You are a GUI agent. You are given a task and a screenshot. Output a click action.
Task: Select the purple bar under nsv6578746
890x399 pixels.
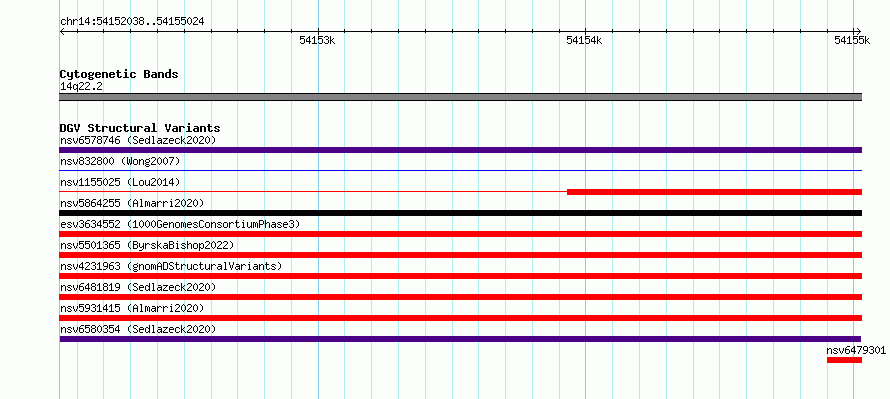click(461, 150)
